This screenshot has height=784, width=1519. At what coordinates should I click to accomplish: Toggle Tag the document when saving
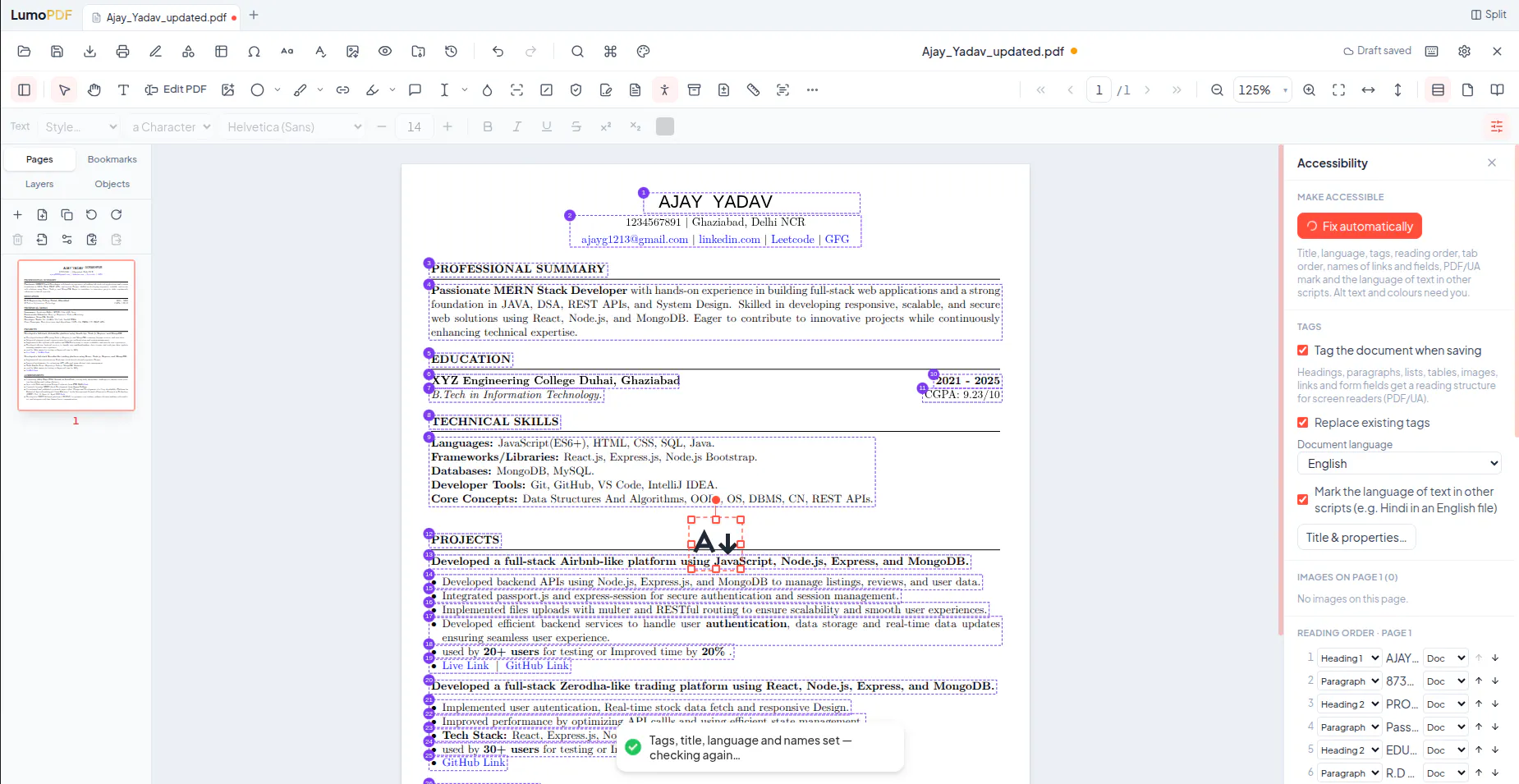tap(1302, 351)
